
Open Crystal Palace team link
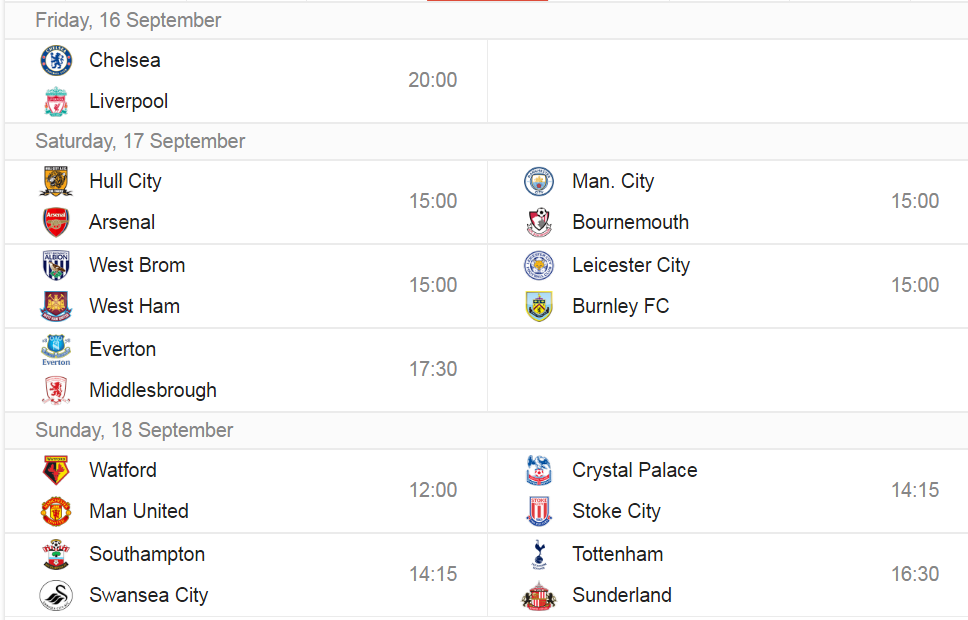click(x=635, y=471)
